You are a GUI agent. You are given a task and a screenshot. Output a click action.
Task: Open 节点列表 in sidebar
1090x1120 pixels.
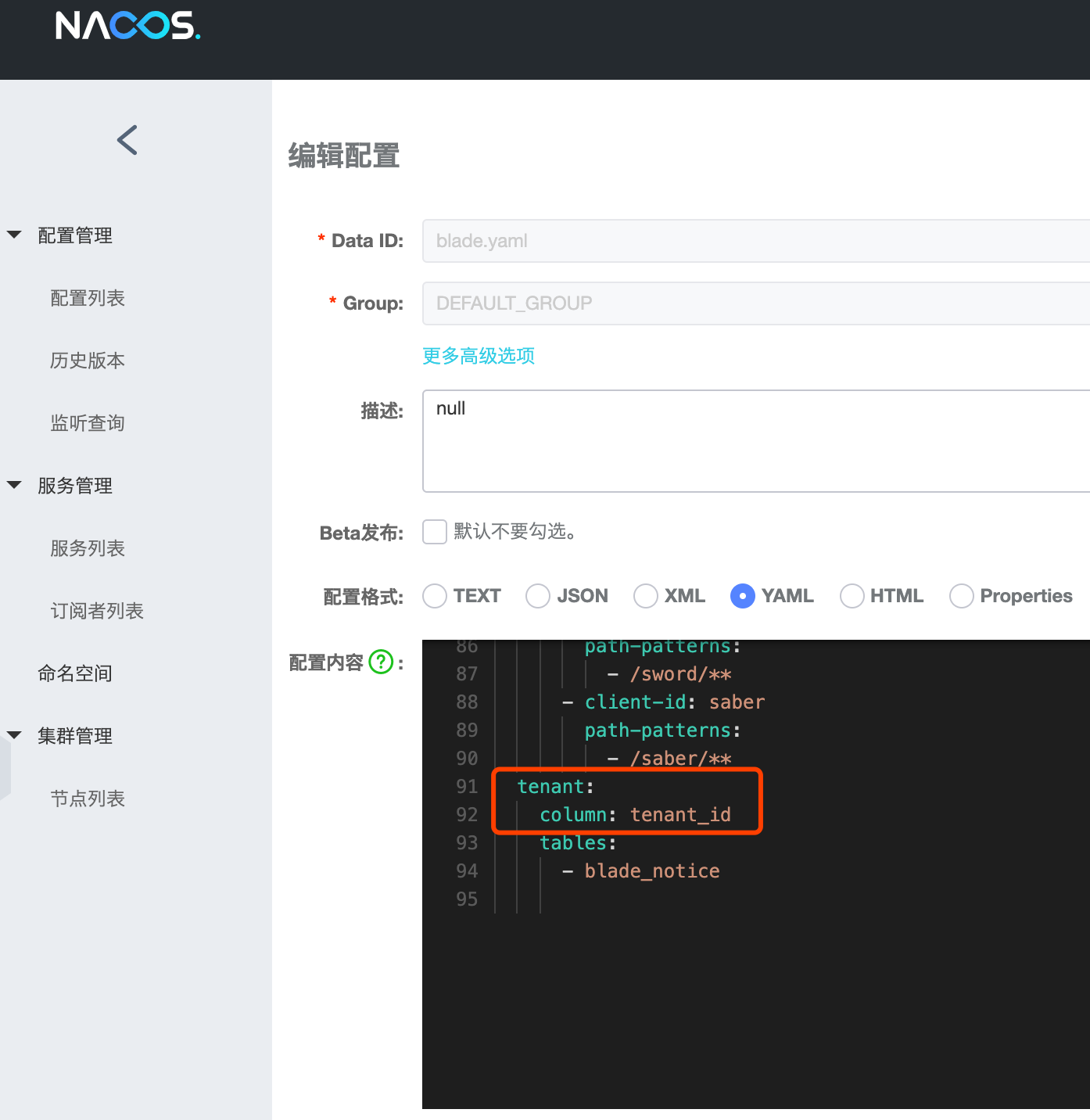pyautogui.click(x=88, y=799)
